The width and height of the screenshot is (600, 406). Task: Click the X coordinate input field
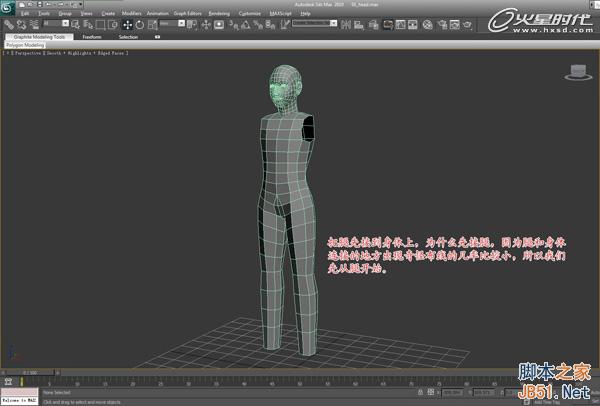pyautogui.click(x=452, y=393)
